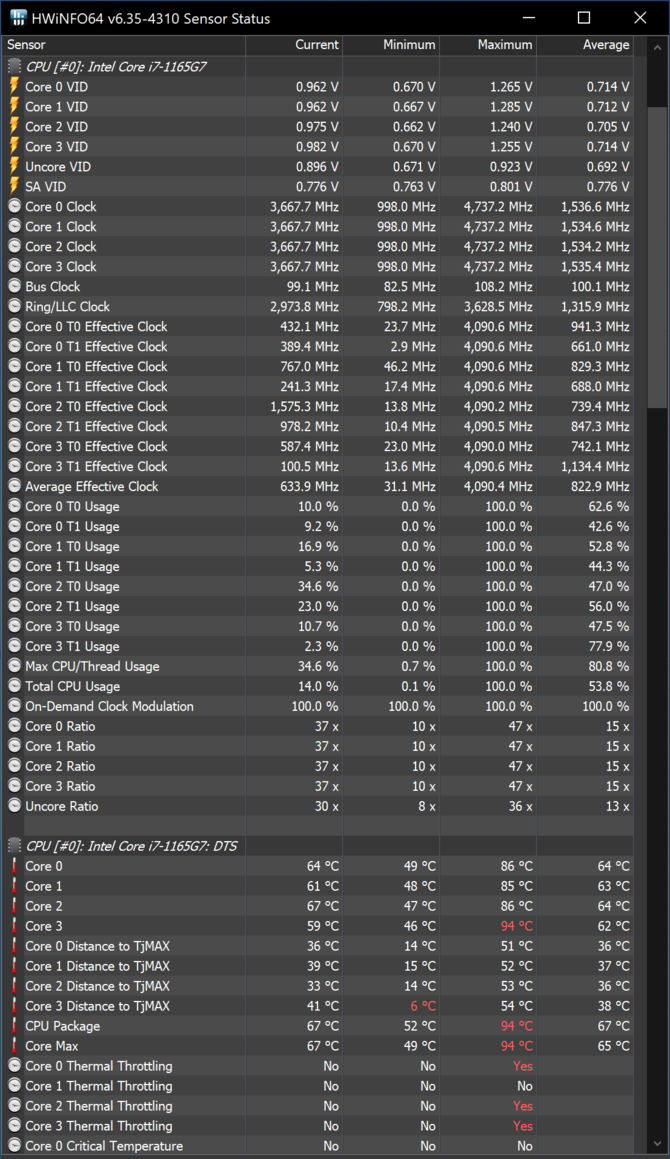Click the icon beside Core 0 Critical Temperature
This screenshot has height=1159, width=670.
14,1145
